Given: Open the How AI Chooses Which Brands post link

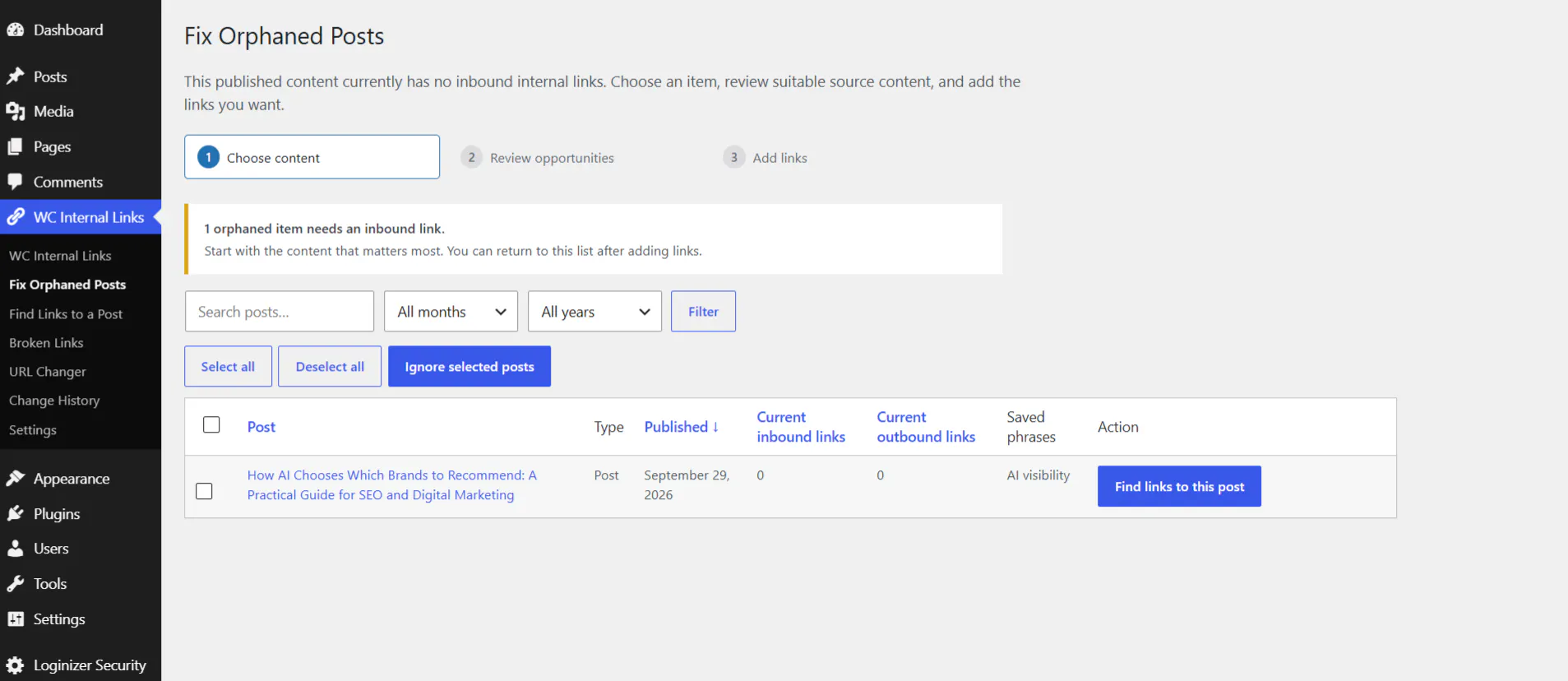Looking at the screenshot, I should [392, 485].
